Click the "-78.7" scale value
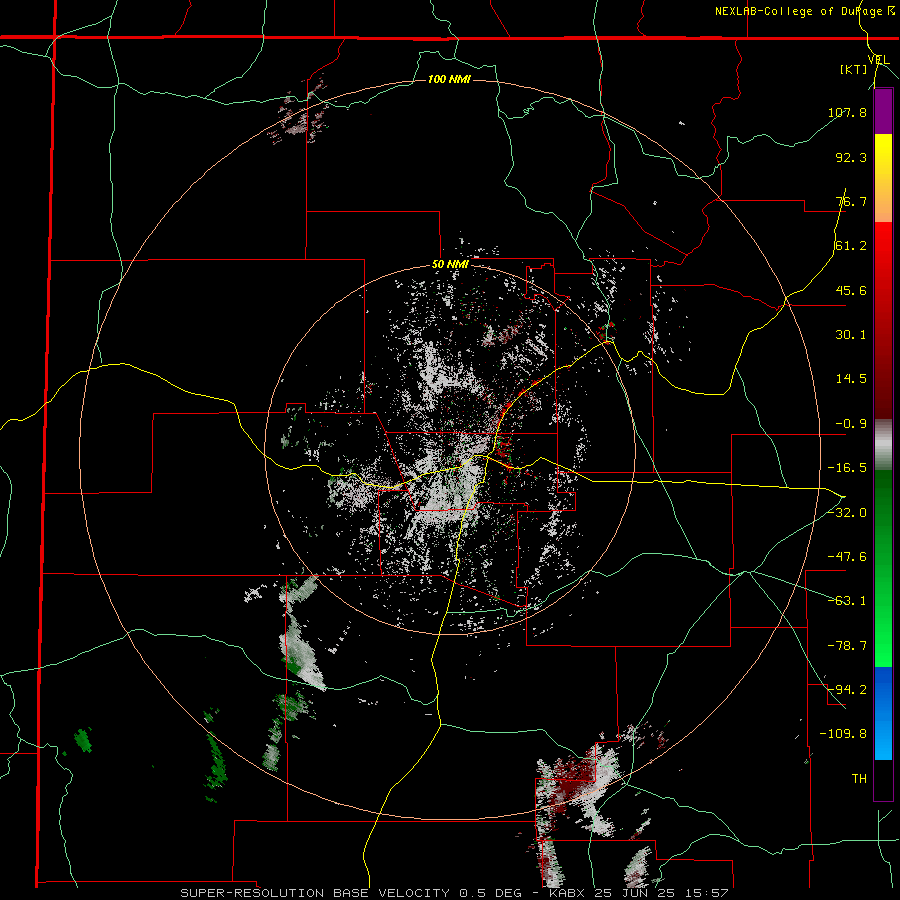The height and width of the screenshot is (900, 900). click(847, 645)
